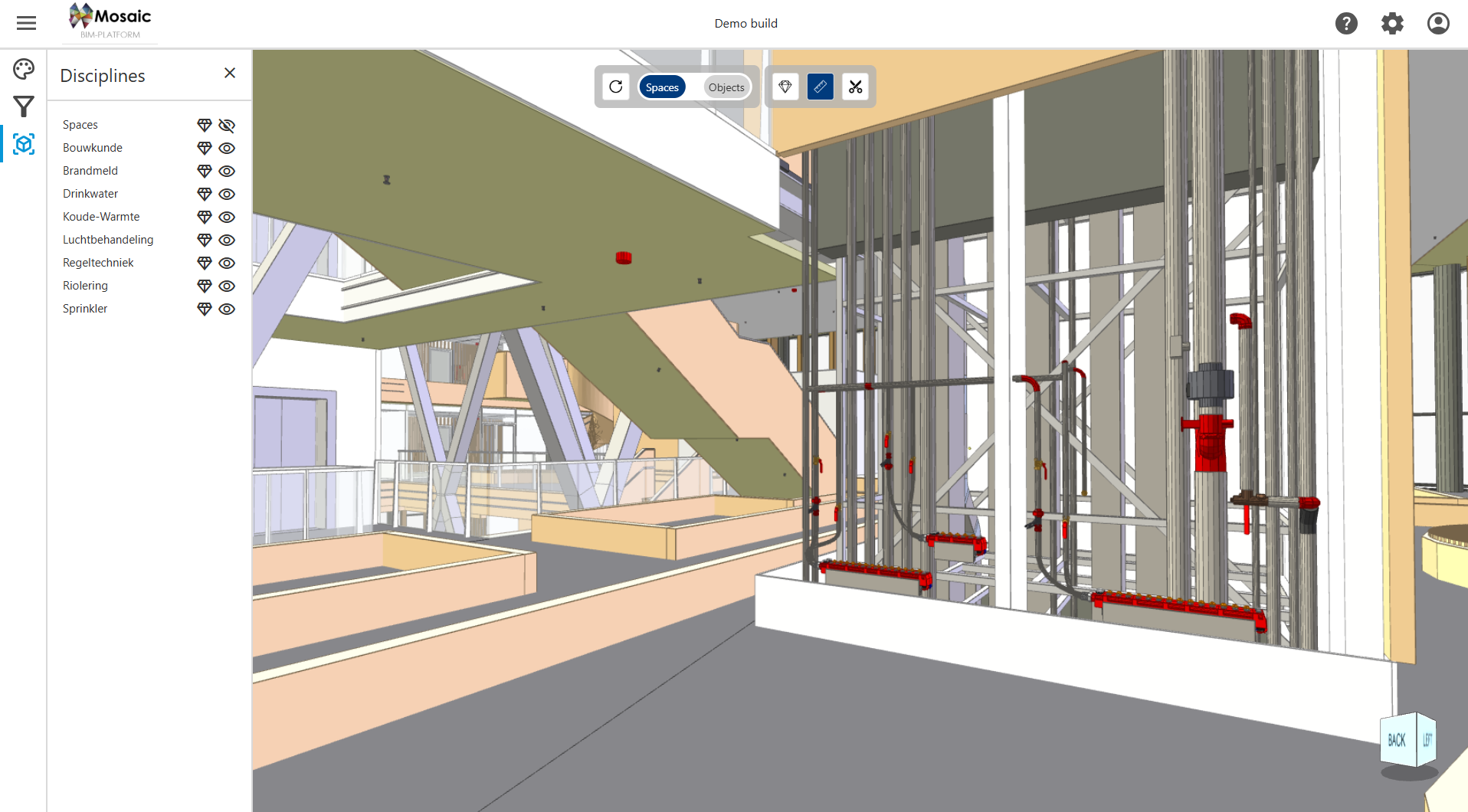Hide the Bouwkunde discipline
The height and width of the screenshot is (812, 1468).
coord(227,148)
